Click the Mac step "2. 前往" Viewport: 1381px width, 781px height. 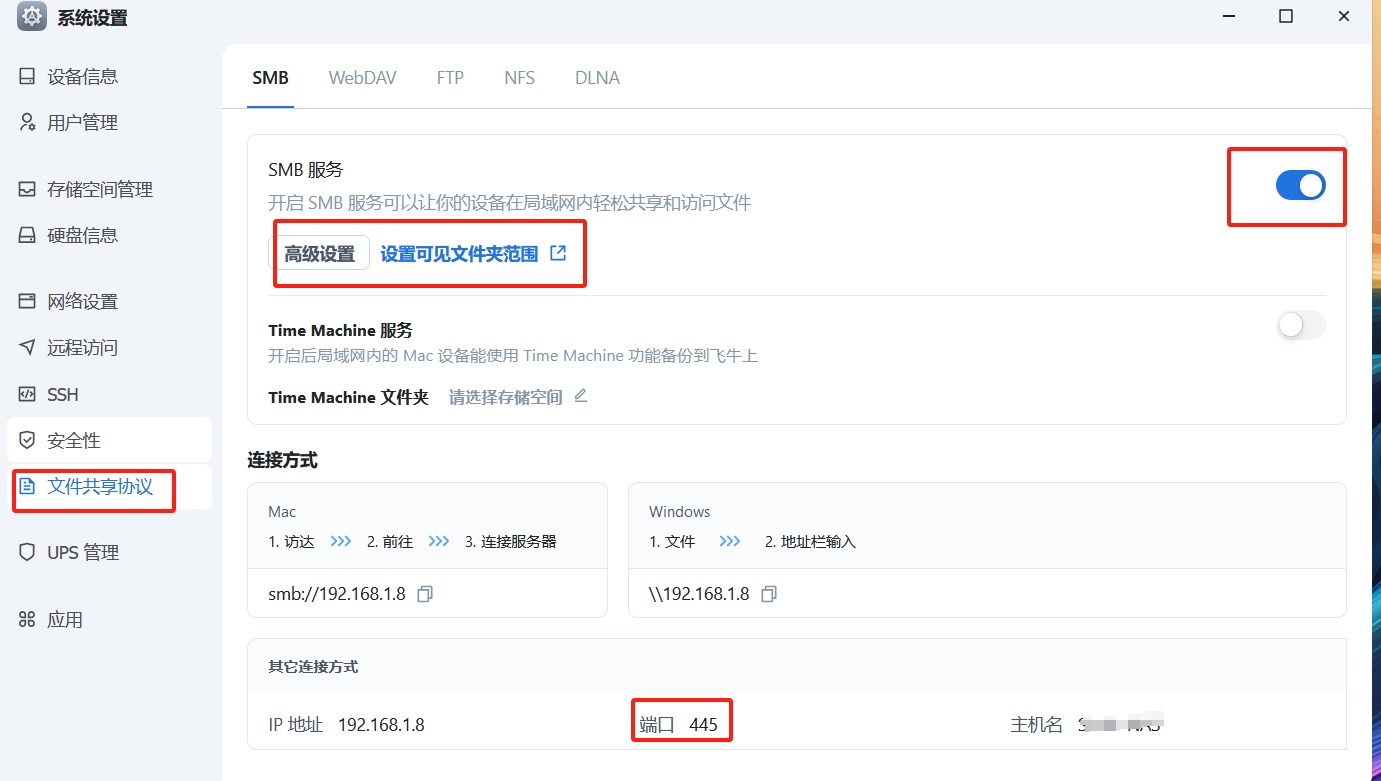[x=390, y=542]
